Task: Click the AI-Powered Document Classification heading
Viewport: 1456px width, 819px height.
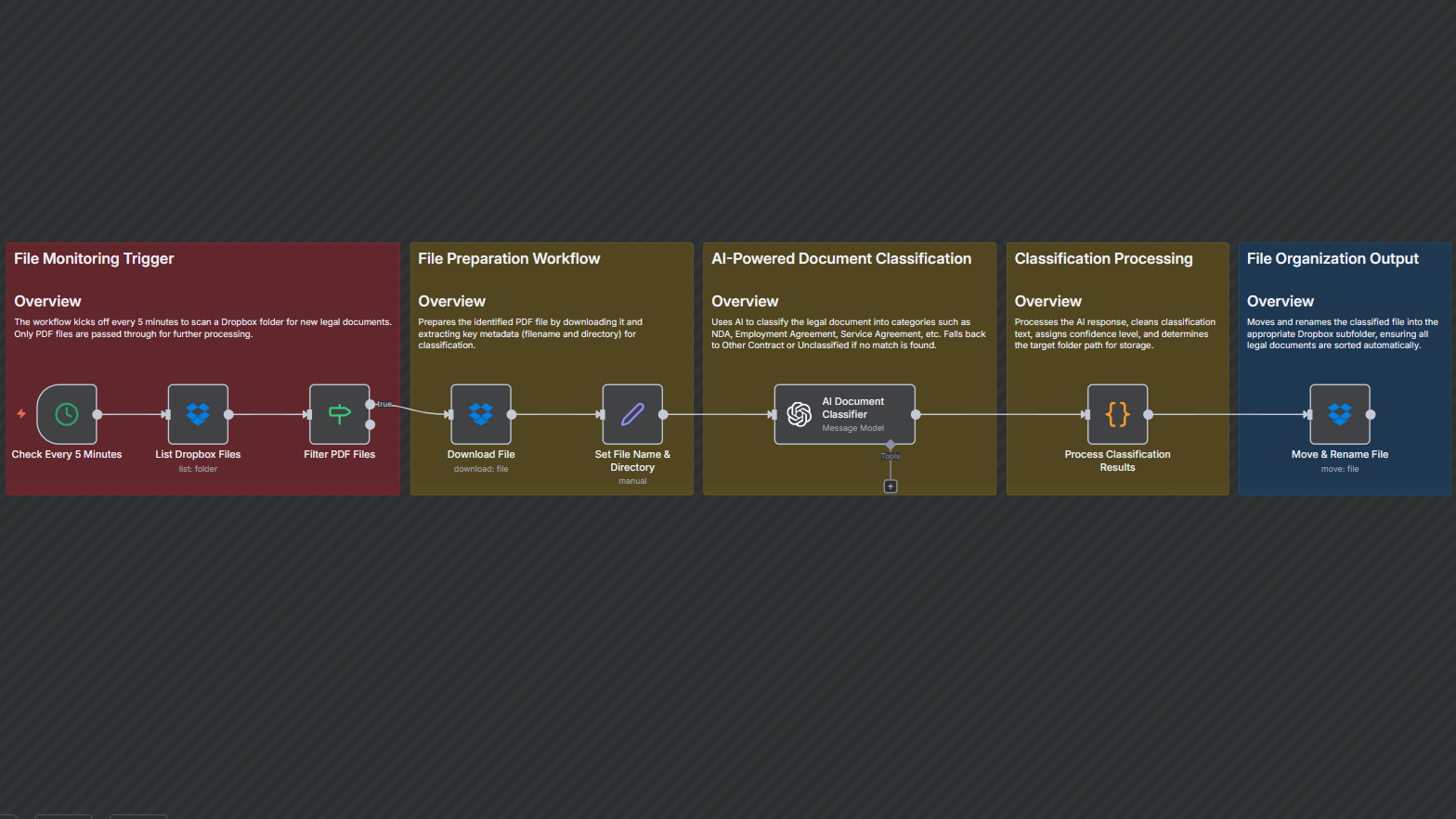Action: point(841,259)
